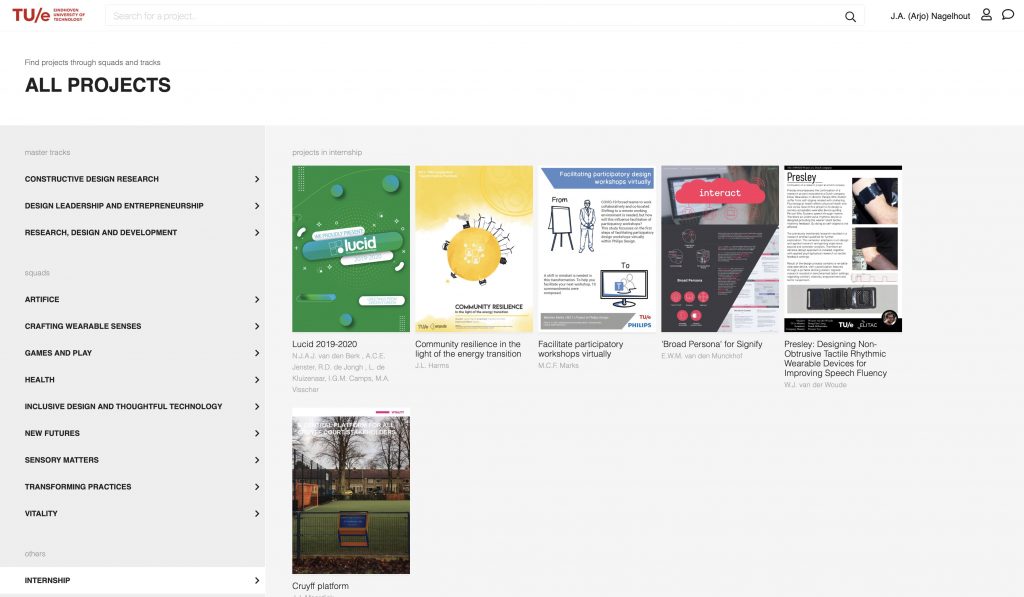
Task: Expand Constructive Design Research chevron
Action: (257, 179)
